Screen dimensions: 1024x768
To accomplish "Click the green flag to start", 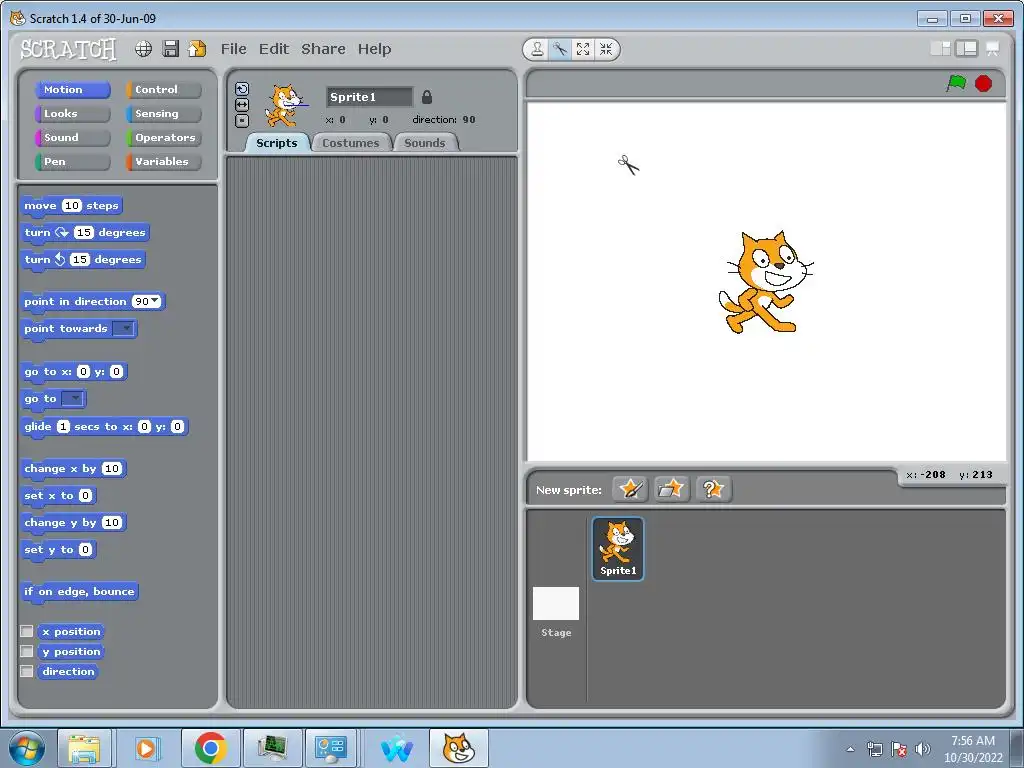I will [957, 84].
